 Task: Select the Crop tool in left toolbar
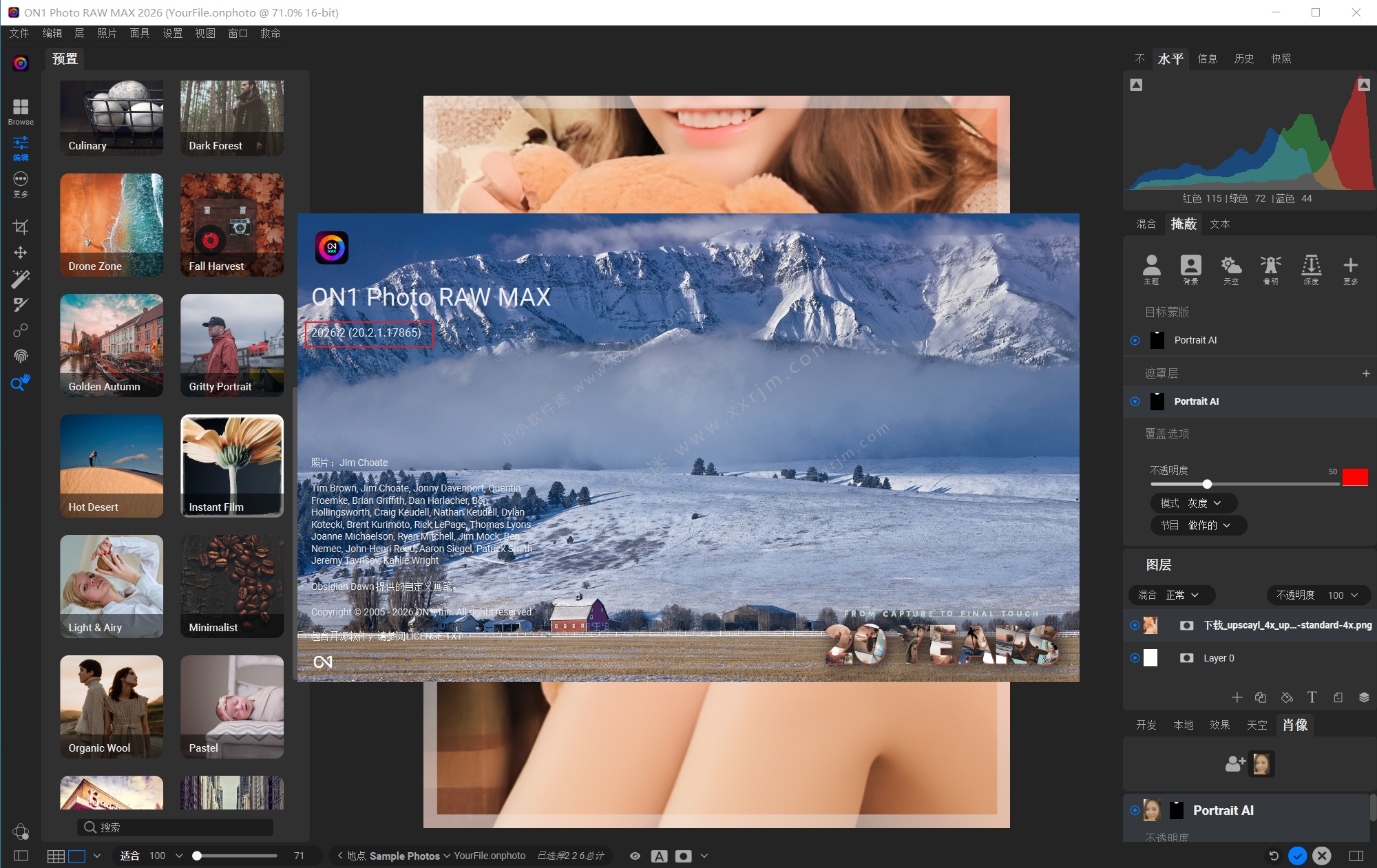21,226
